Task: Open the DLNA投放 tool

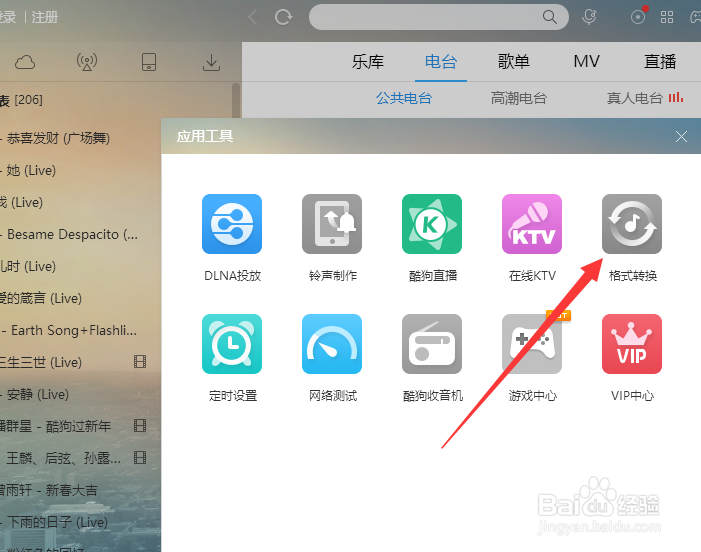Action: tap(232, 224)
